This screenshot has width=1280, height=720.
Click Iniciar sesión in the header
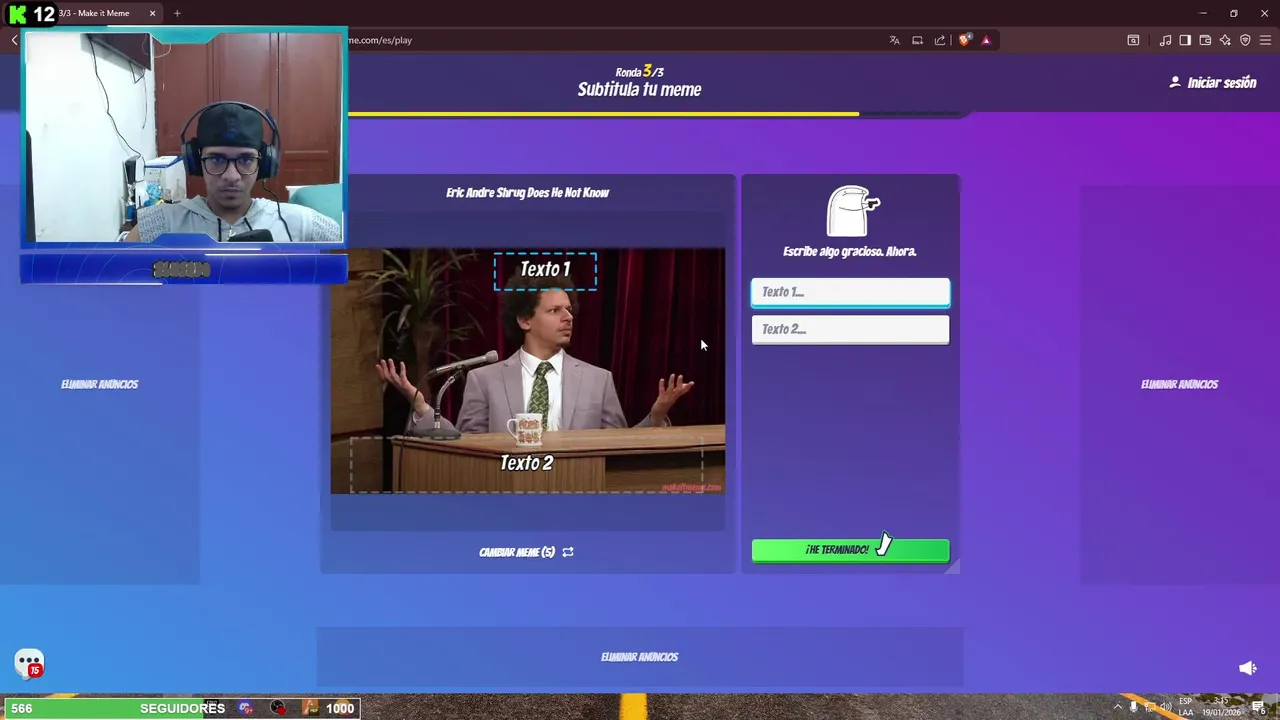click(x=1221, y=83)
